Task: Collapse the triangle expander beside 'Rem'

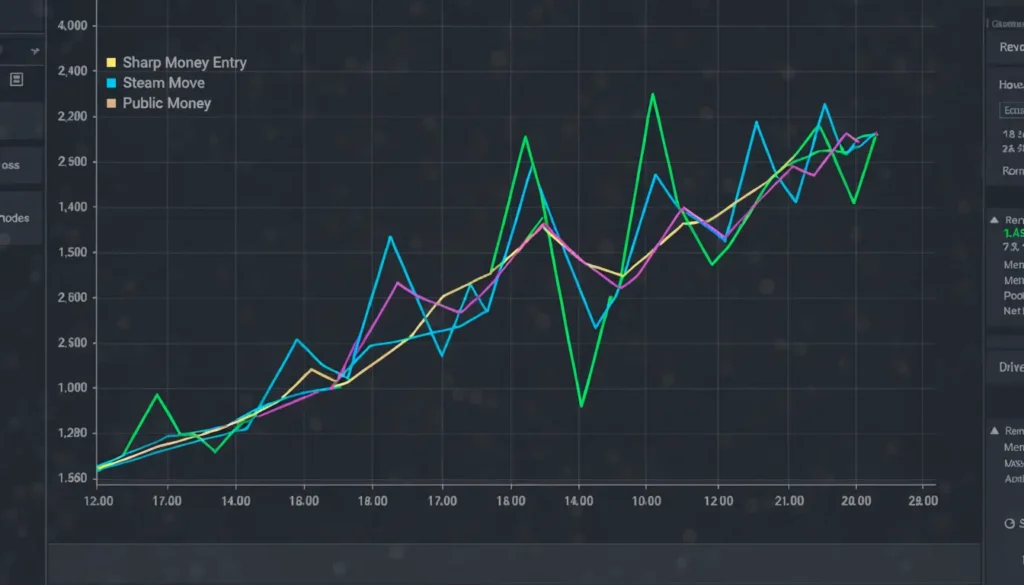Action: 994,431
